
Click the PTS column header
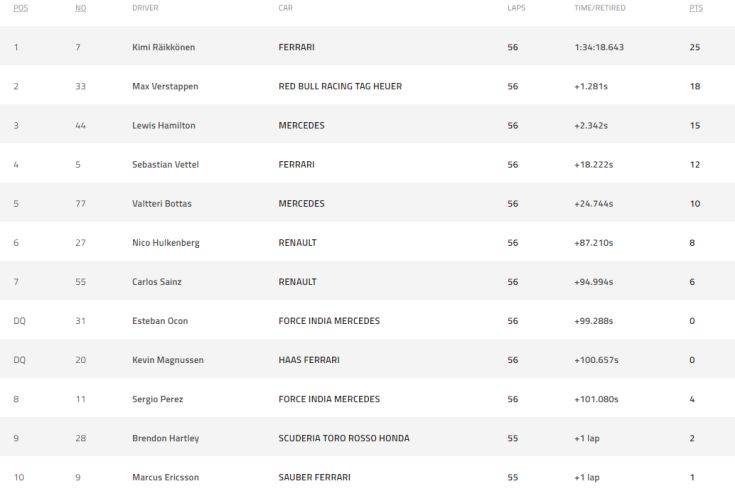click(695, 8)
